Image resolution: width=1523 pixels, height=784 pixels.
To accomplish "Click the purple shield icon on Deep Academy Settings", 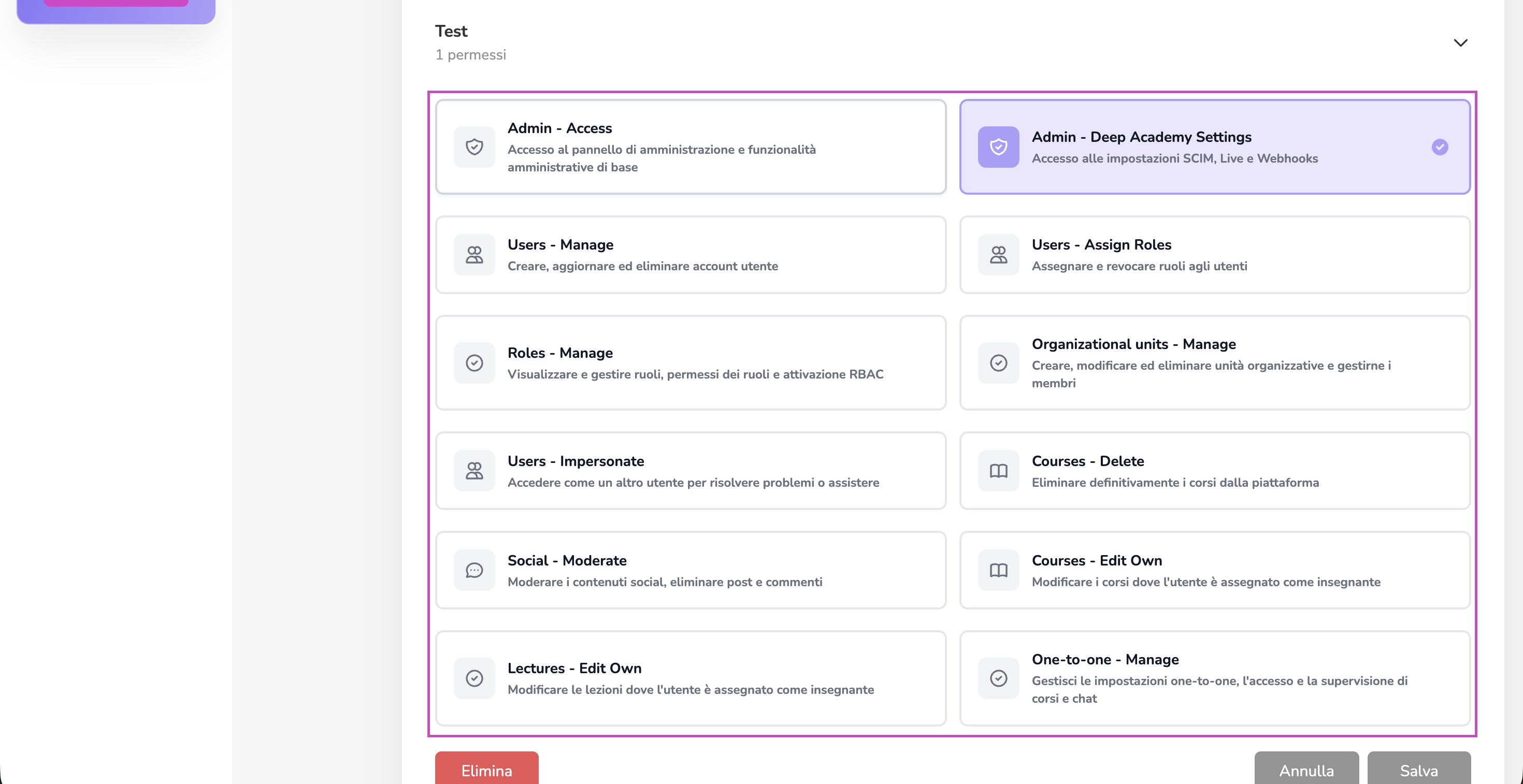I will pos(998,147).
